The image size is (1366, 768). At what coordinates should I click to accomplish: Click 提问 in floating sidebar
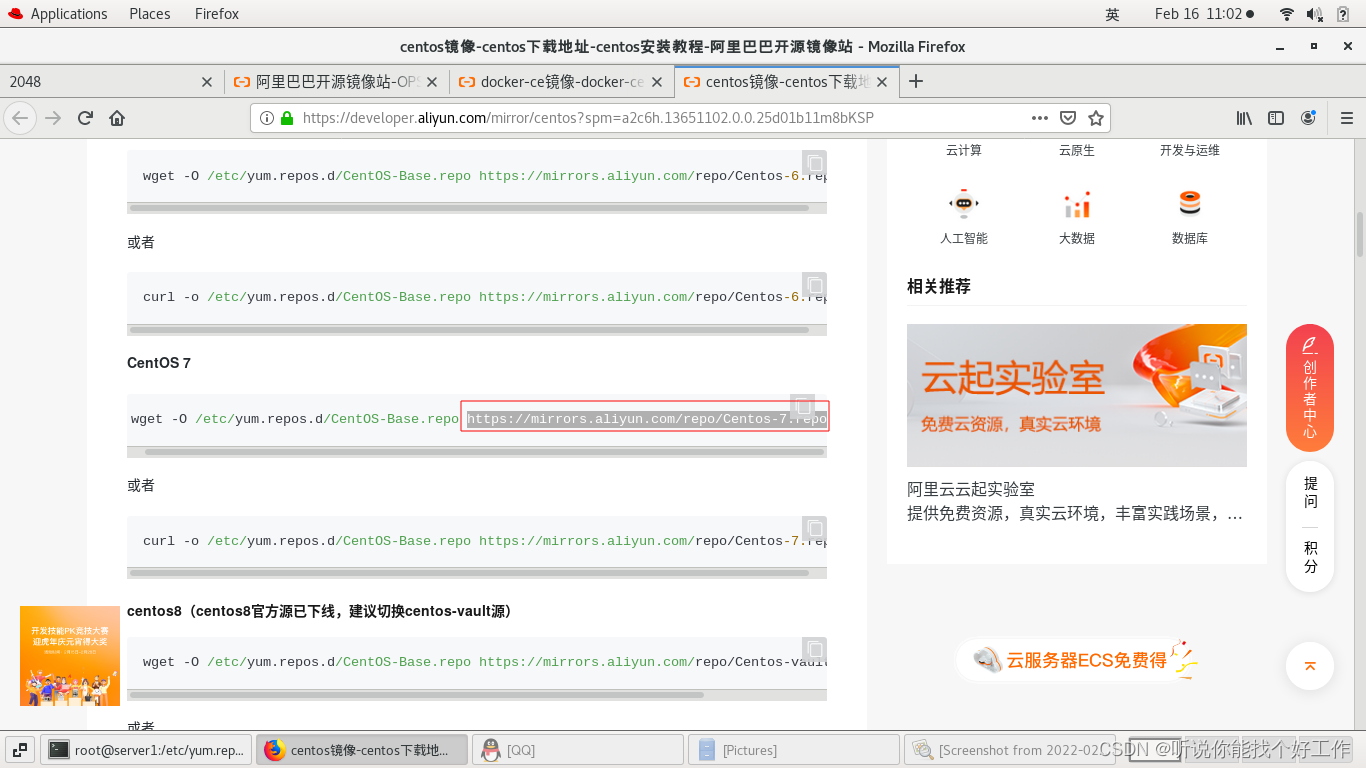pos(1310,492)
